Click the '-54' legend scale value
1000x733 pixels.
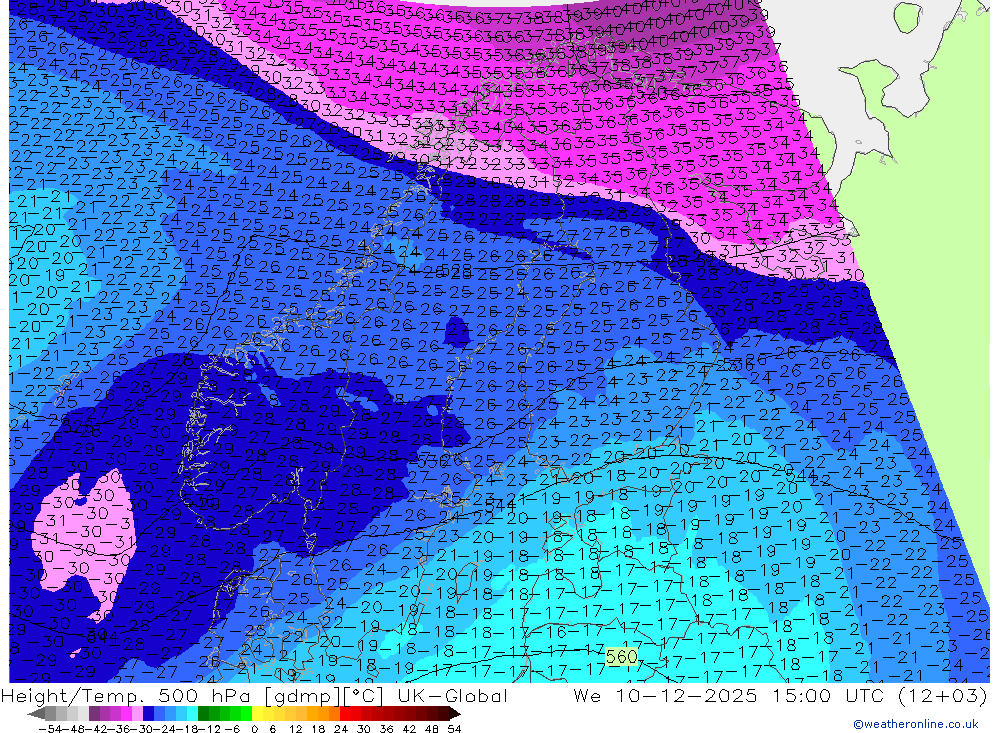(50, 729)
